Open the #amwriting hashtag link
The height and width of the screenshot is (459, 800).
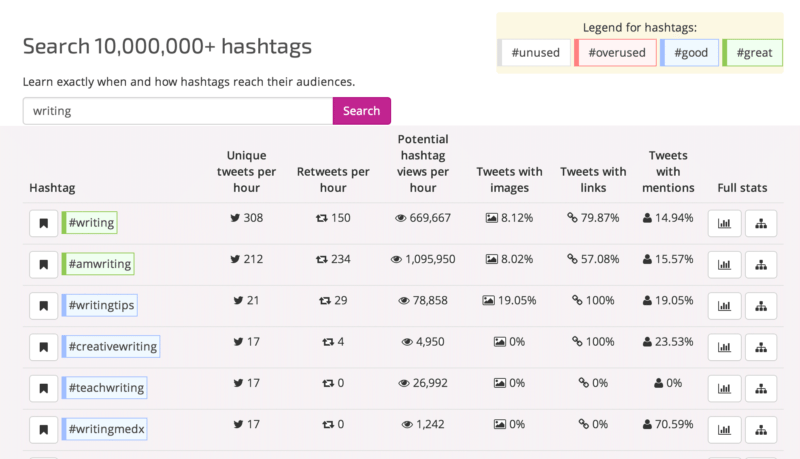coord(98,264)
